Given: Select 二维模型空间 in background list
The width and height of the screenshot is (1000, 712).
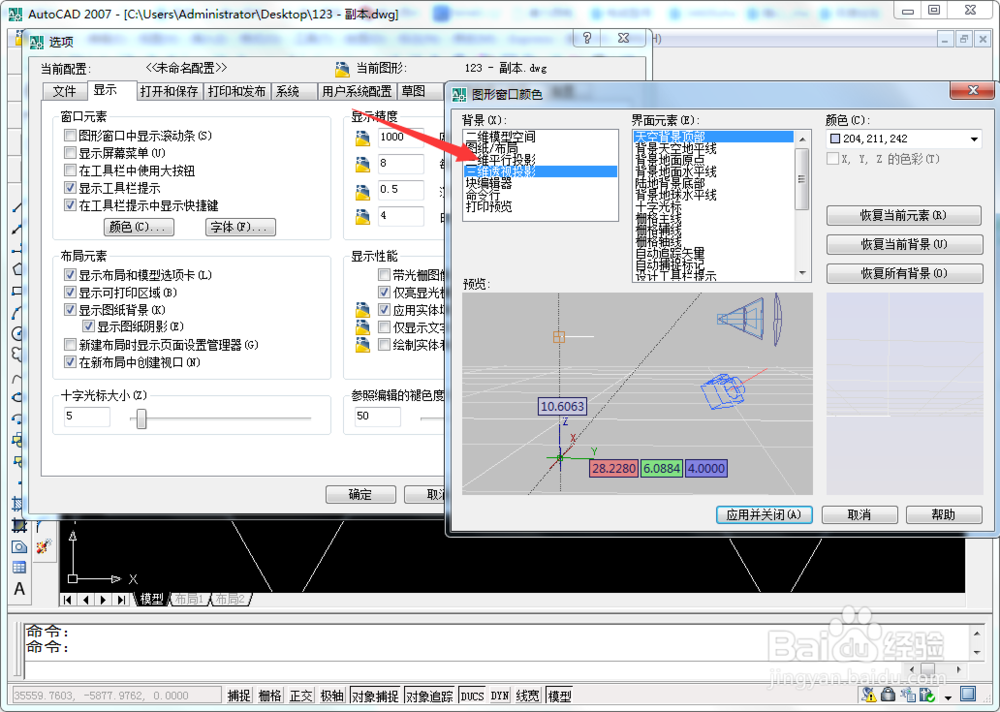Looking at the screenshot, I should pos(501,137).
